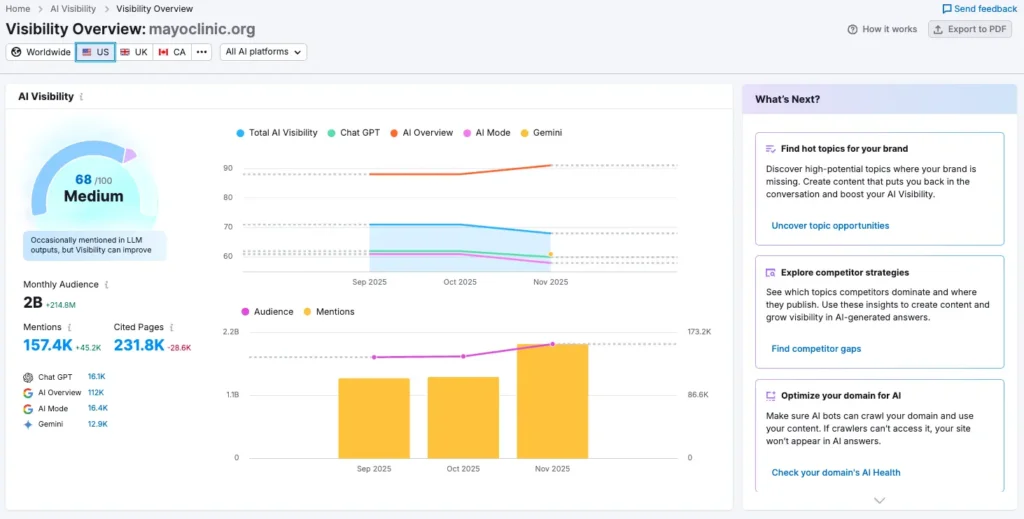Click the Sep 2025 mentions bar
Screen dimensions: 1024x519
pyautogui.click(x=374, y=418)
